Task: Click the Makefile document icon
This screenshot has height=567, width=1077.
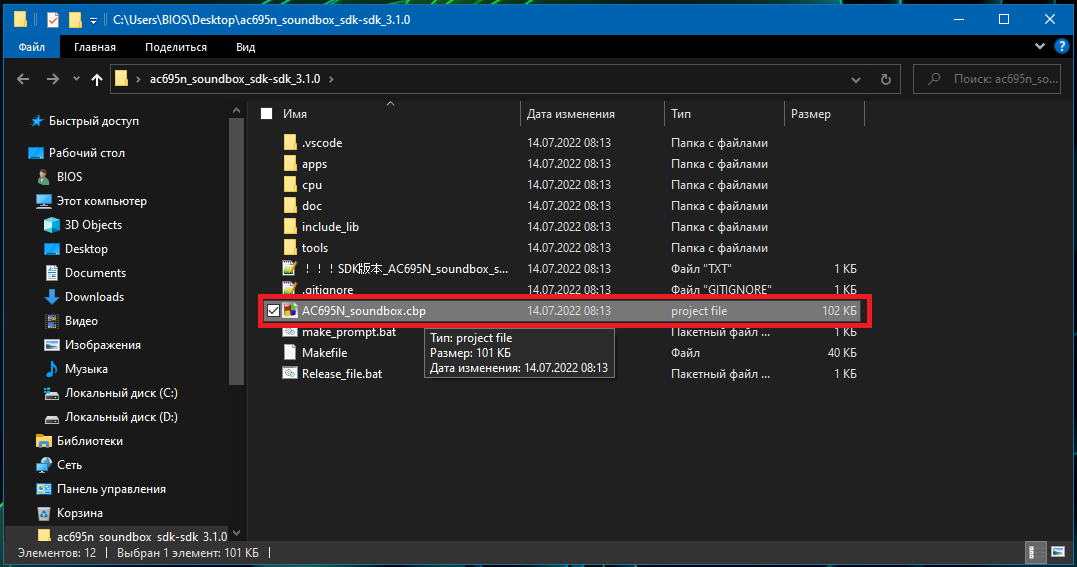Action: tap(290, 353)
